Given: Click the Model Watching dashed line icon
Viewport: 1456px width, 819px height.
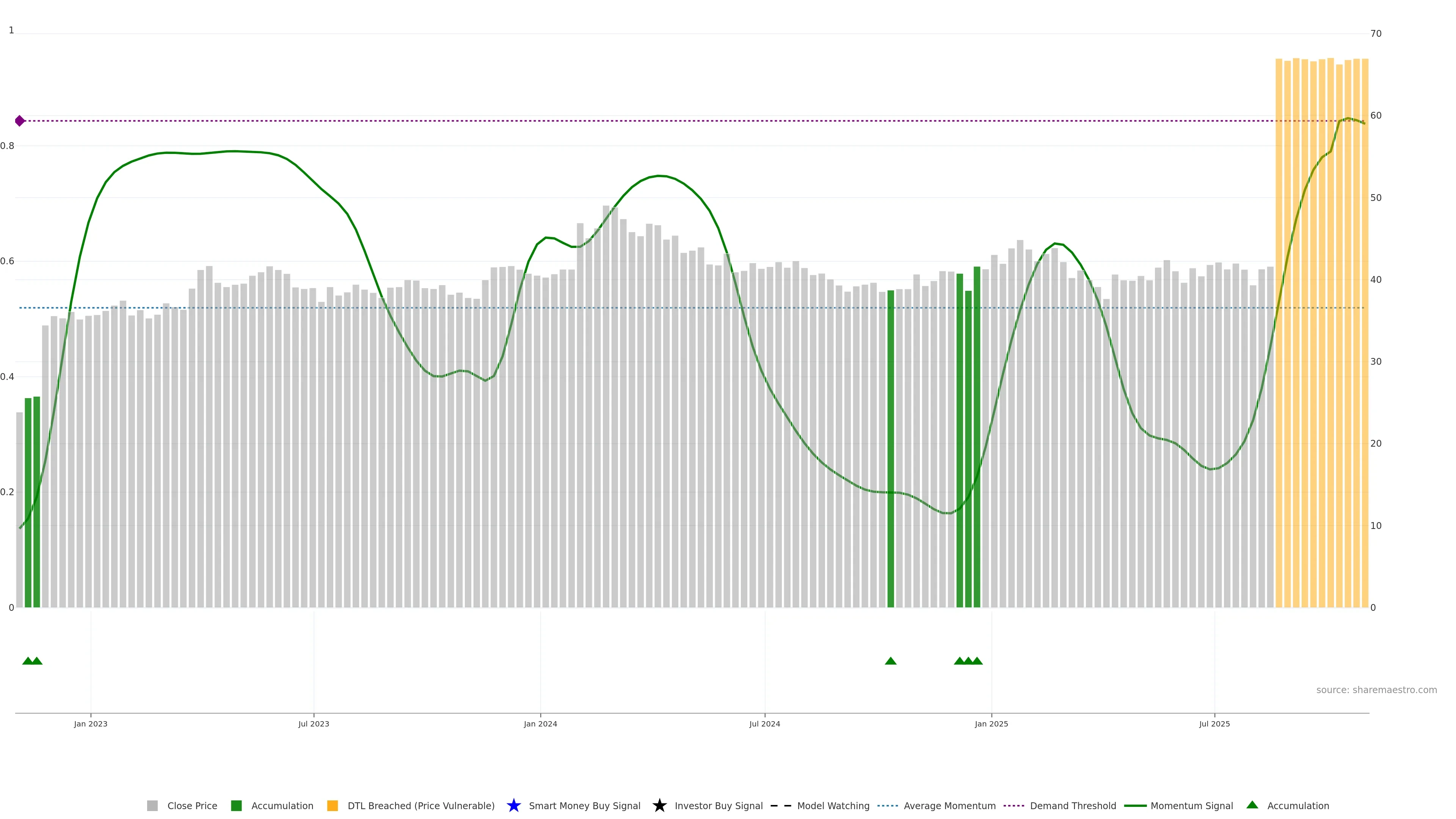Looking at the screenshot, I should [x=781, y=805].
